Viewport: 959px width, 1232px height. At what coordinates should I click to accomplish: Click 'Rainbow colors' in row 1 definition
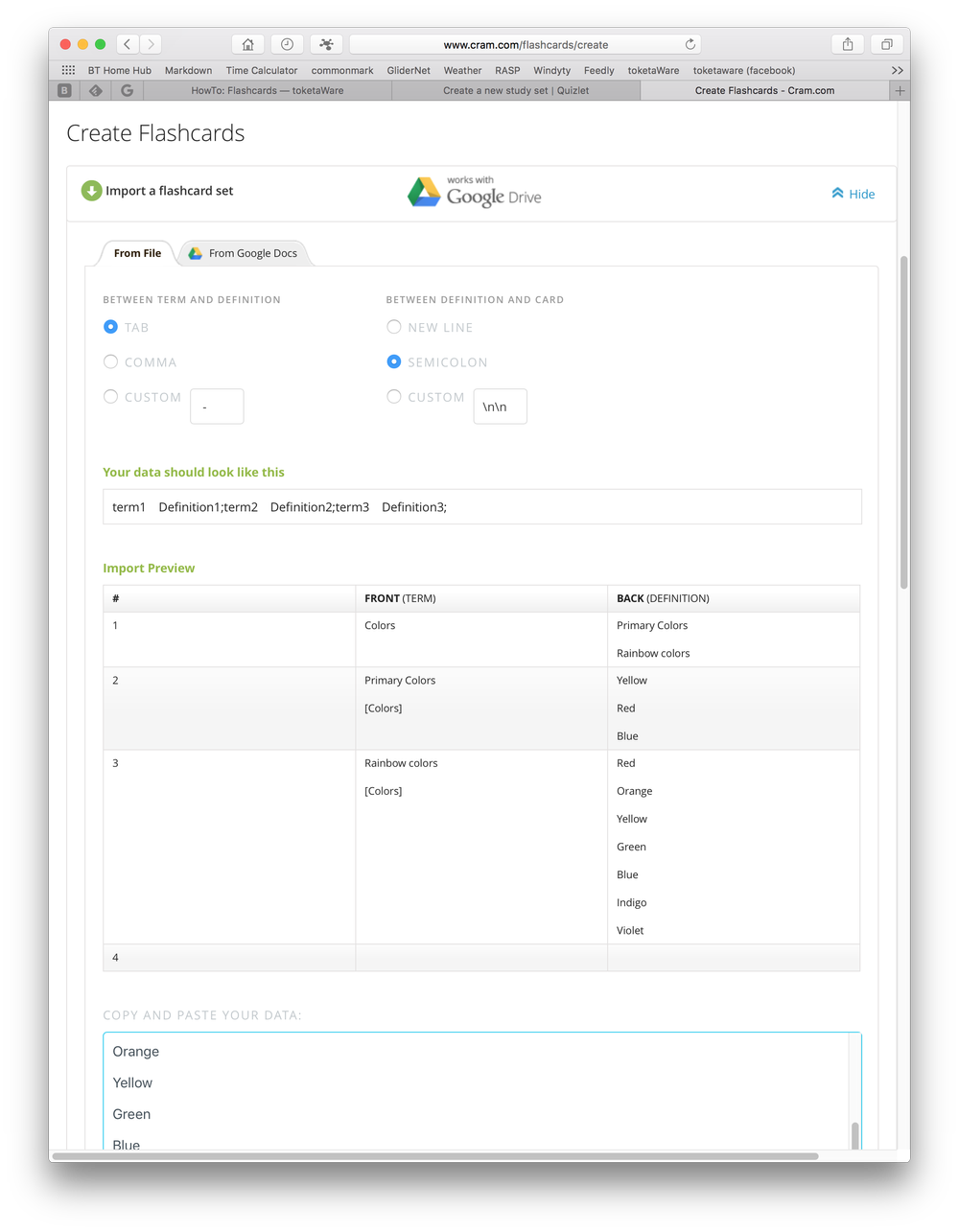[653, 653]
